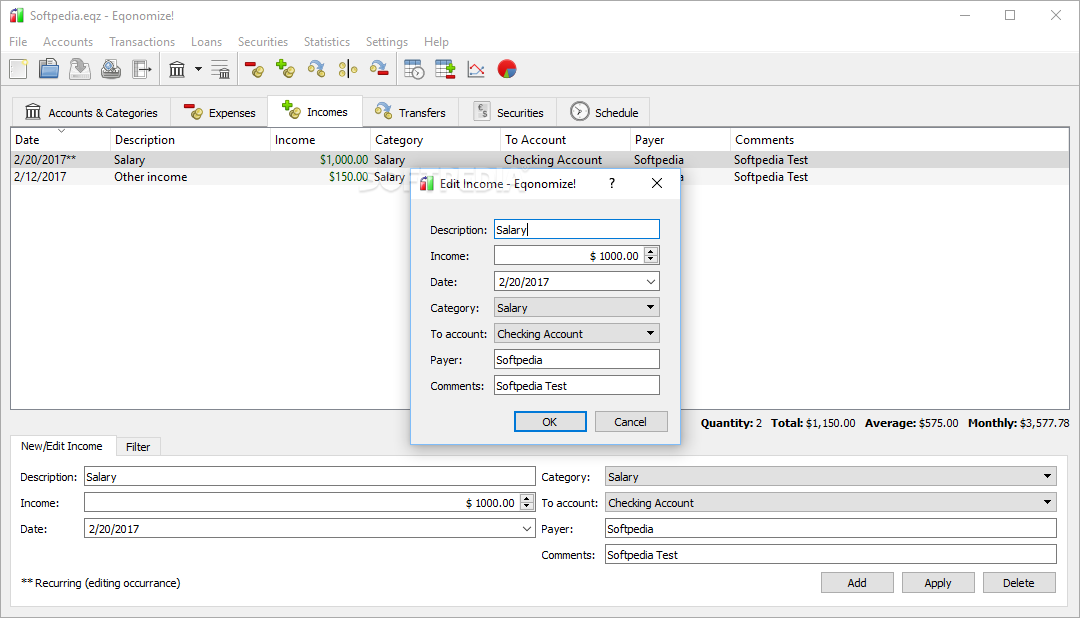1080x618 pixels.
Task: Sort by the Payer column header
Action: click(681, 140)
